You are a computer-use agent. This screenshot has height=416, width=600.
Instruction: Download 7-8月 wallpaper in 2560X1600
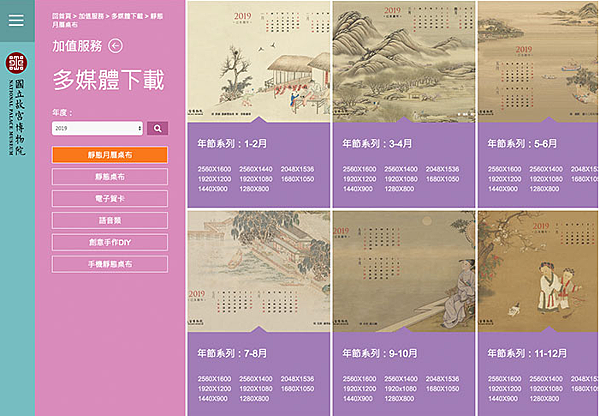point(214,379)
